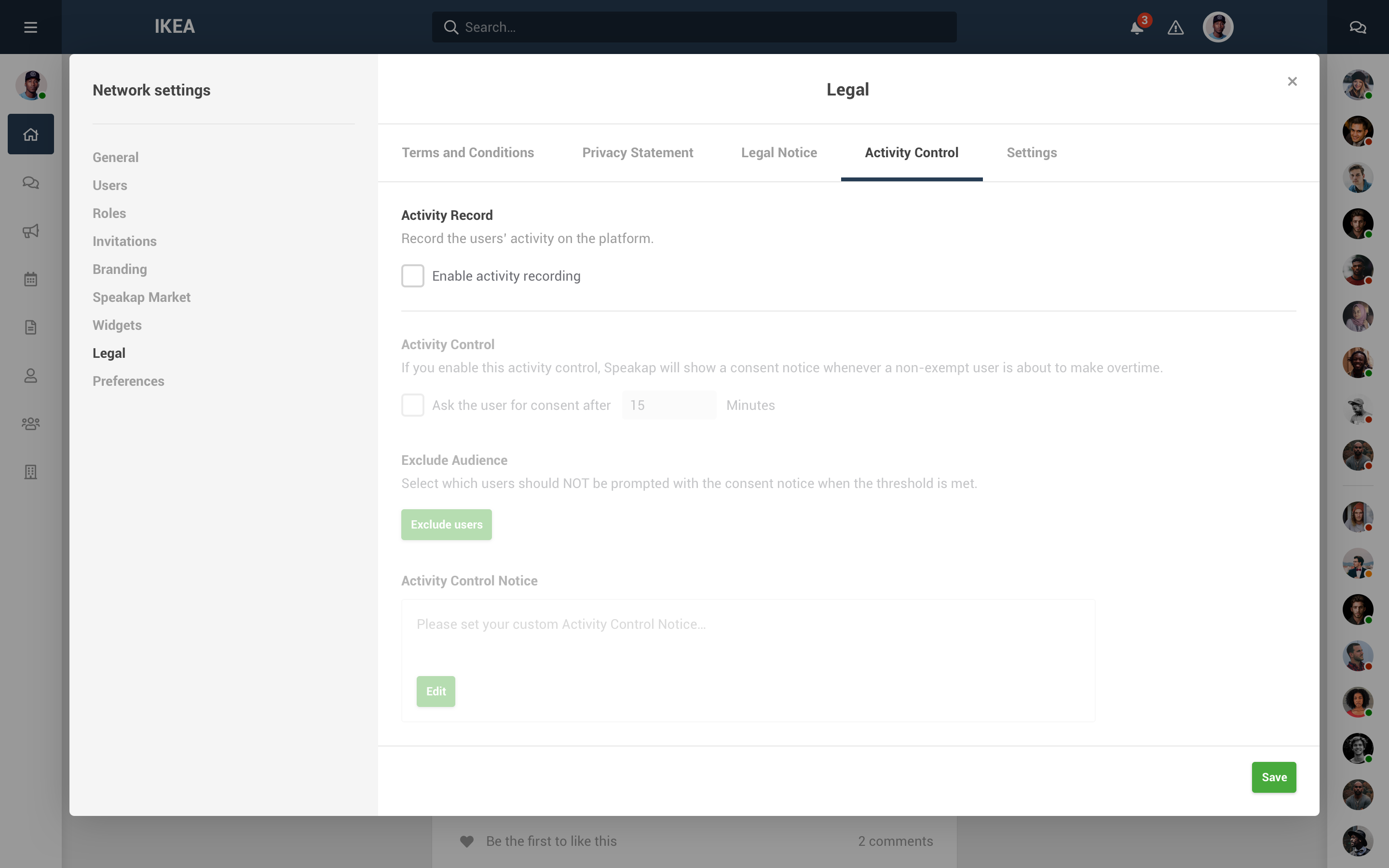Go to Home icon in left sidebar
1389x868 pixels.
[30, 134]
